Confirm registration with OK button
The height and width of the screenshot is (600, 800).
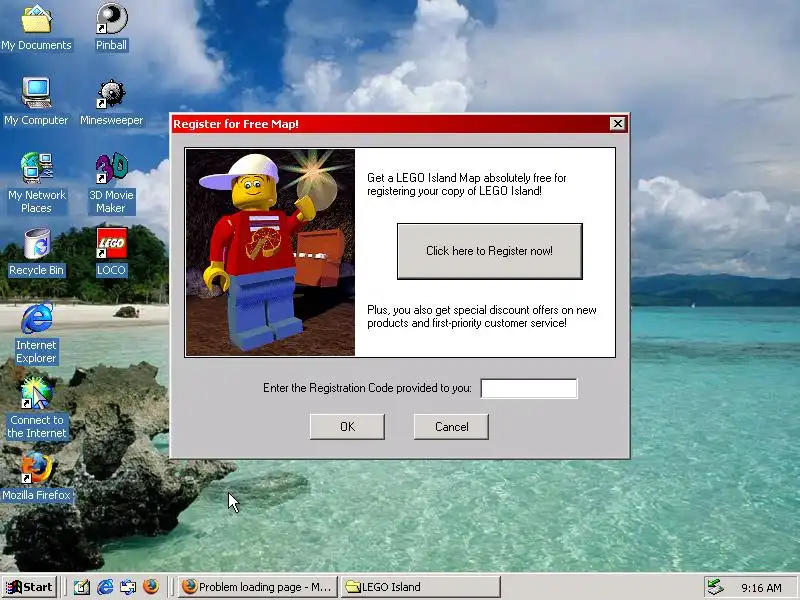[x=347, y=427]
